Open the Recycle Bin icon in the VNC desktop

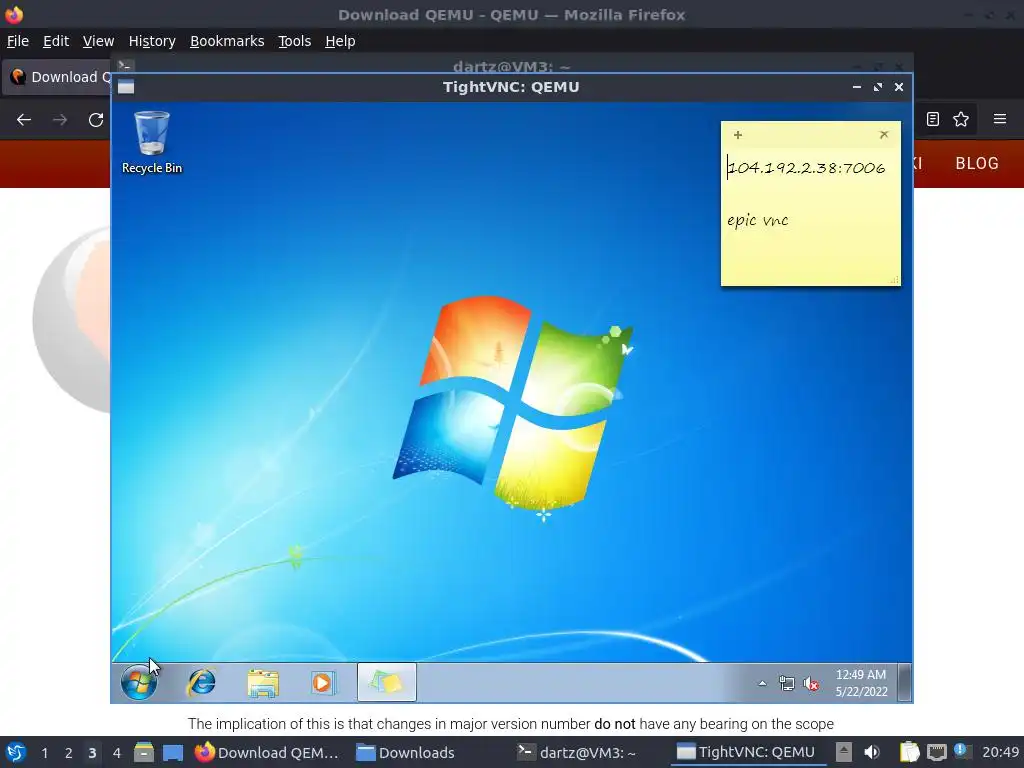[152, 142]
